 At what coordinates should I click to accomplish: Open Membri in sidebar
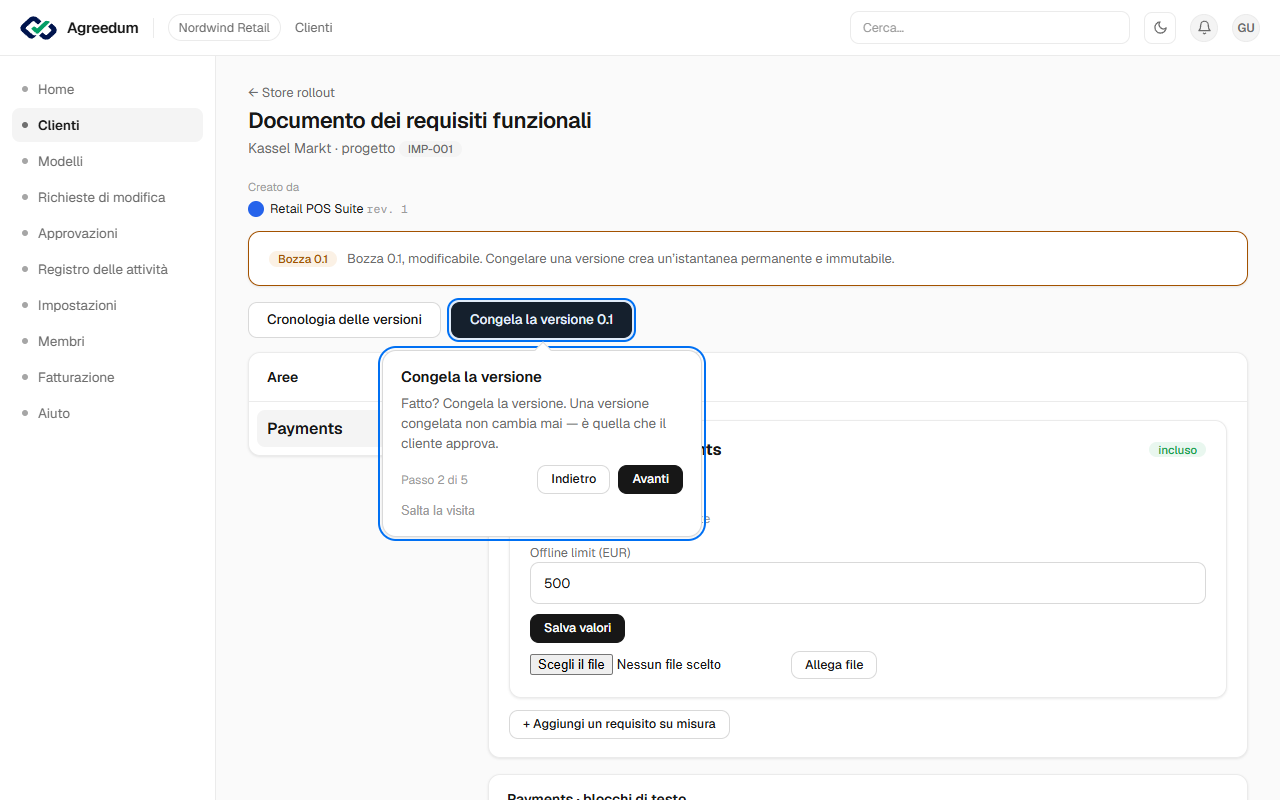coord(107,341)
